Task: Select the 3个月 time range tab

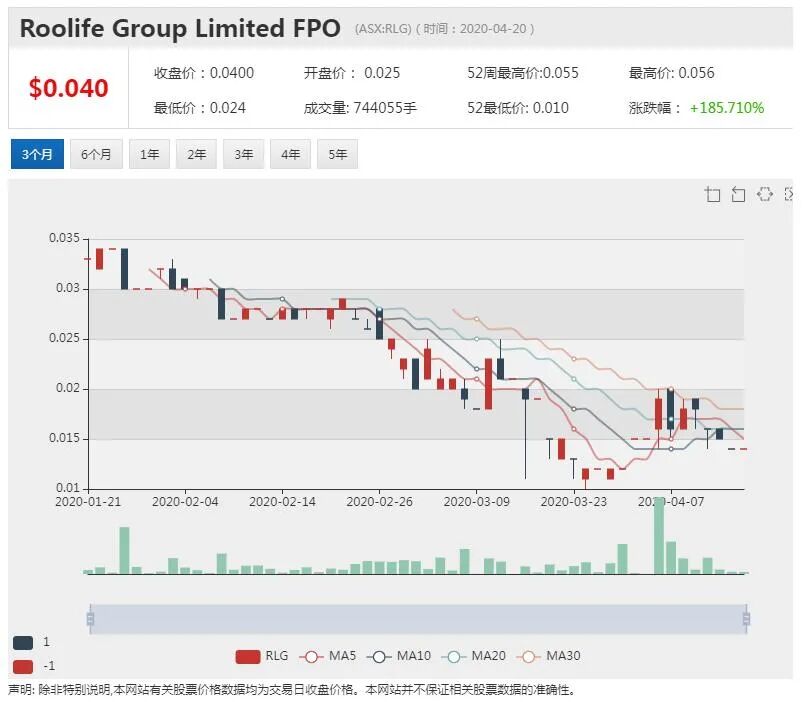Action: click(x=37, y=154)
